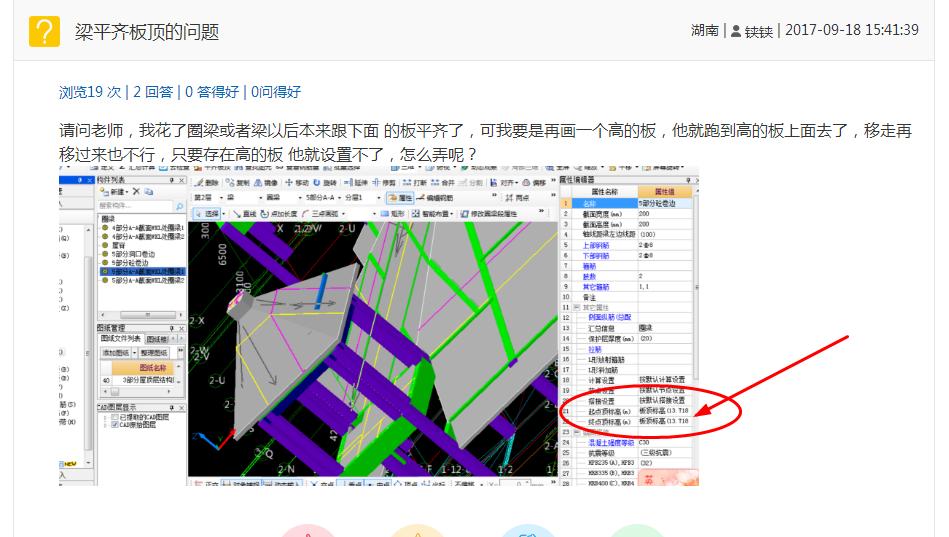Click the search magnifier in component list
This screenshot has width=949, height=537.
click(179, 206)
